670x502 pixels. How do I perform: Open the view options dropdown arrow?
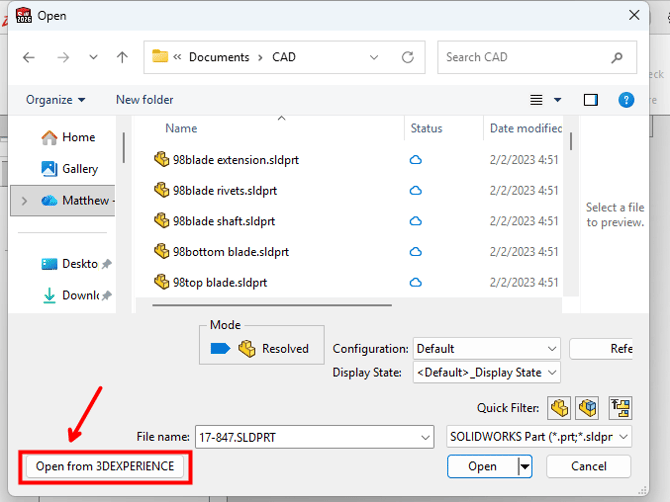coord(557,100)
